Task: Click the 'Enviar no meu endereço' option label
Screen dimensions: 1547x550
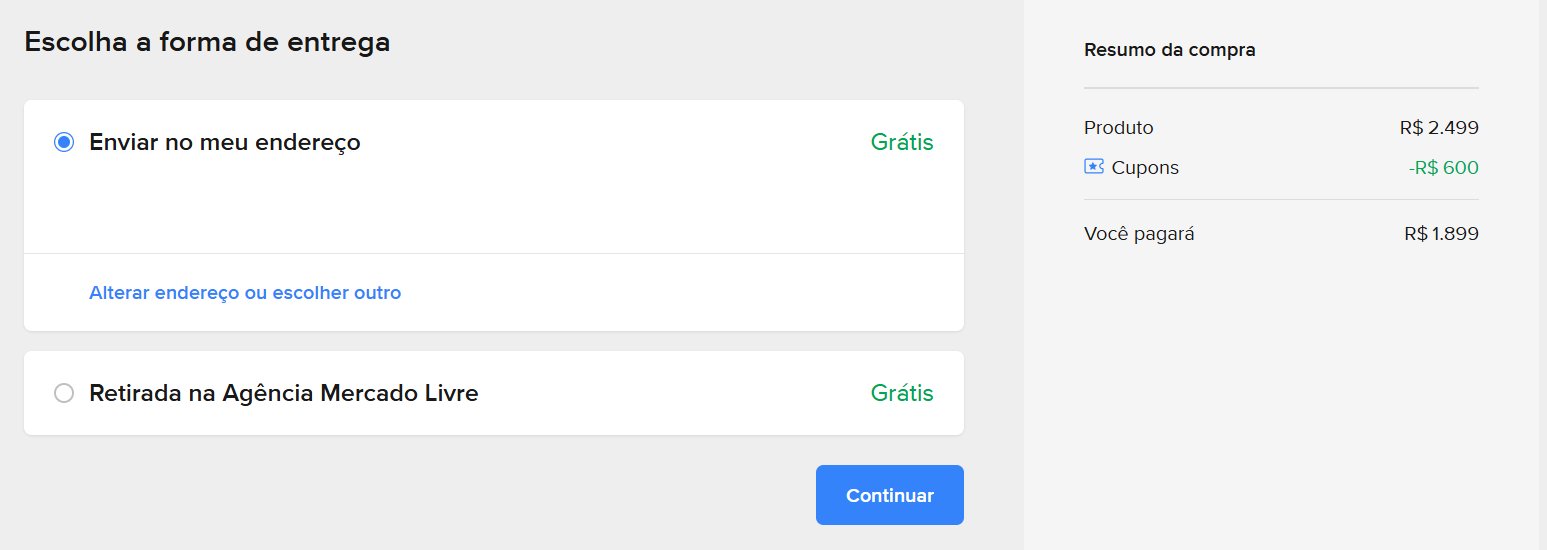Action: [225, 142]
